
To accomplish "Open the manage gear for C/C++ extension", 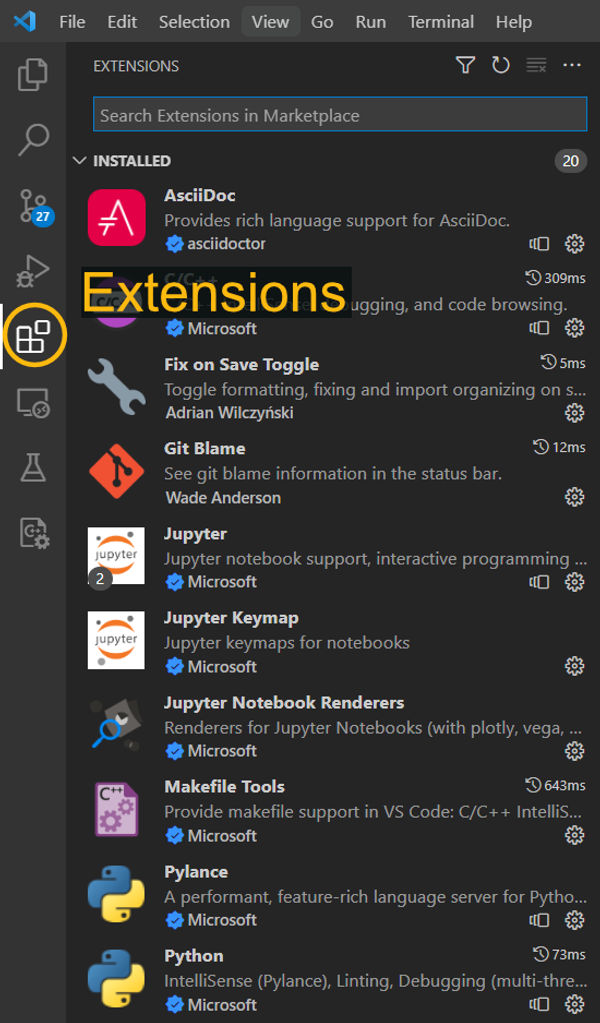I will pos(574,328).
